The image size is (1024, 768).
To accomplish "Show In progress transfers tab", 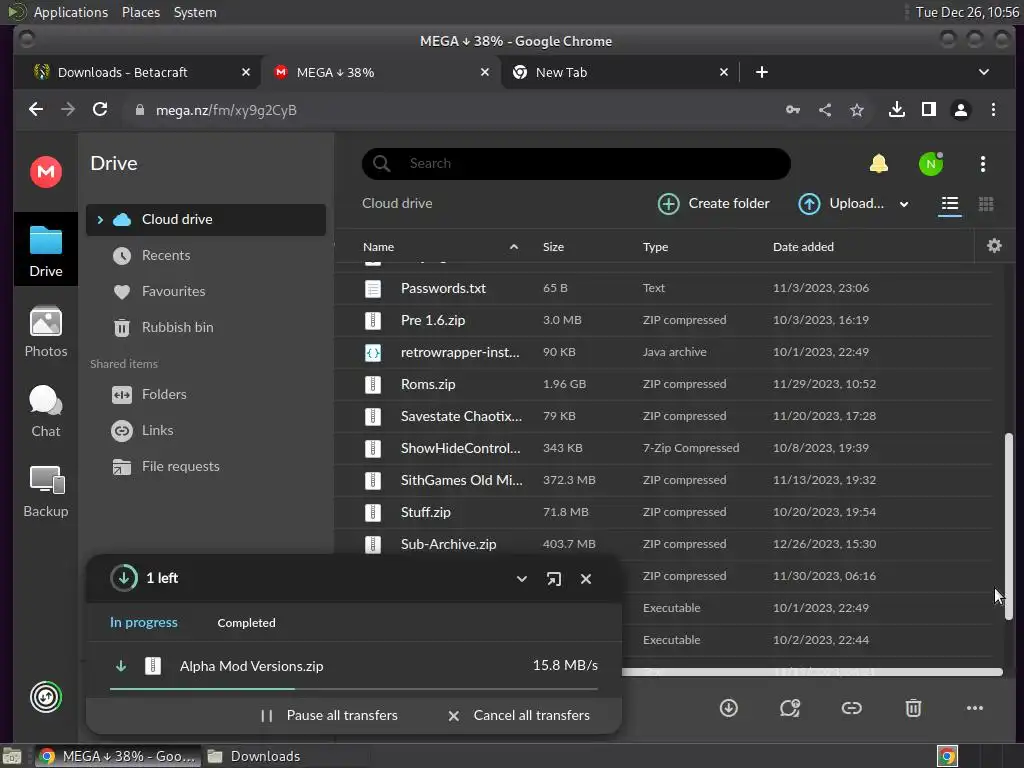I will [144, 622].
